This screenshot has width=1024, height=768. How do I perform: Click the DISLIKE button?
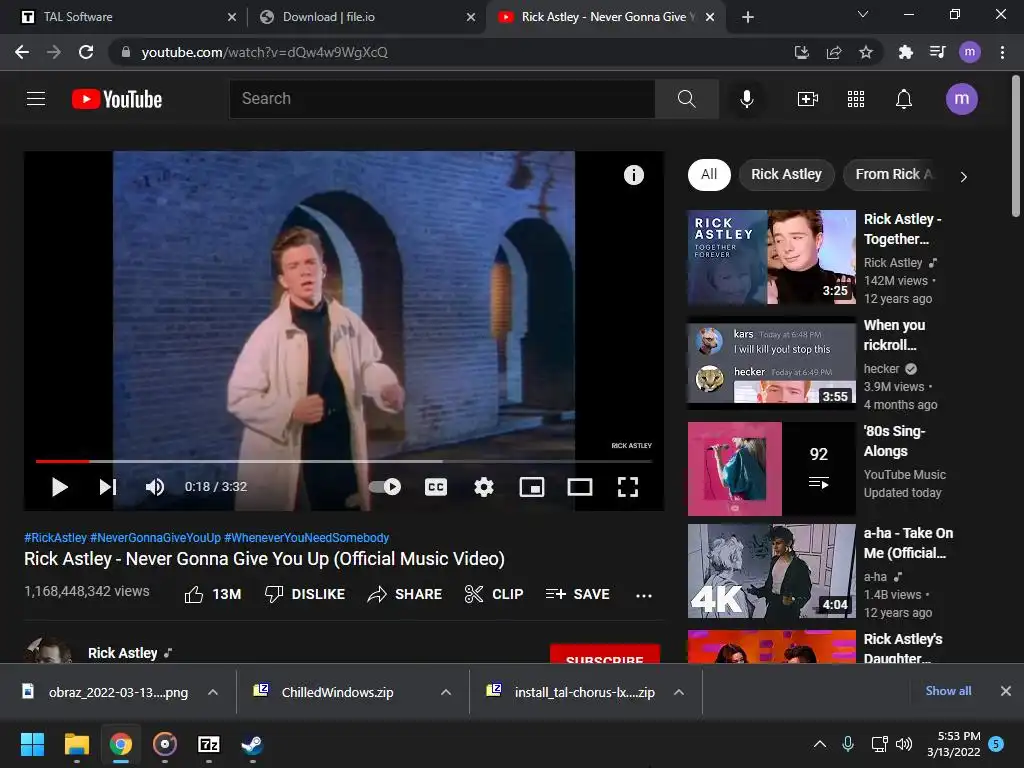(305, 594)
